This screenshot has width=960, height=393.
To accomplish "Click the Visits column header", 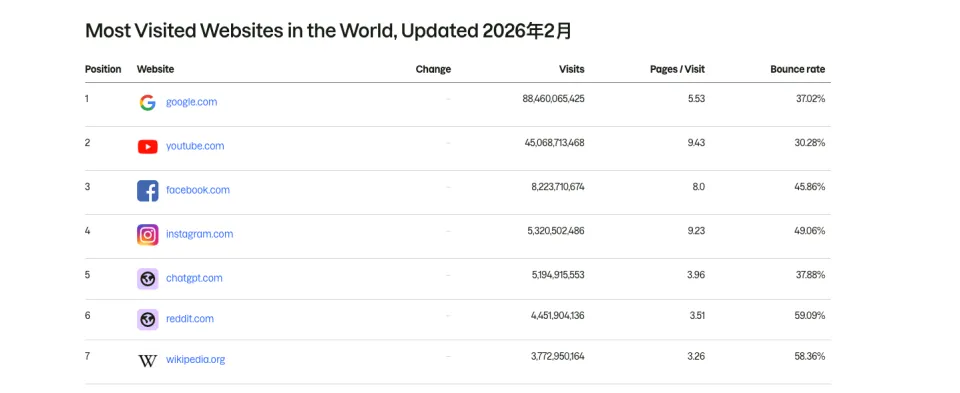I will 572,69.
